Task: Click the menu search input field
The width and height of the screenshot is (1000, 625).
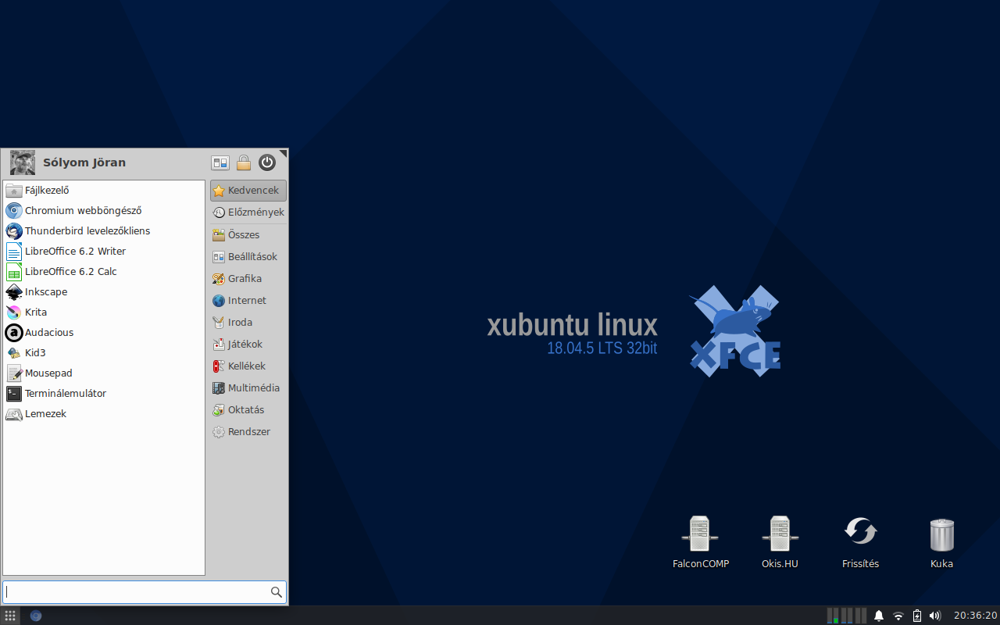Action: pyautogui.click(x=135, y=592)
